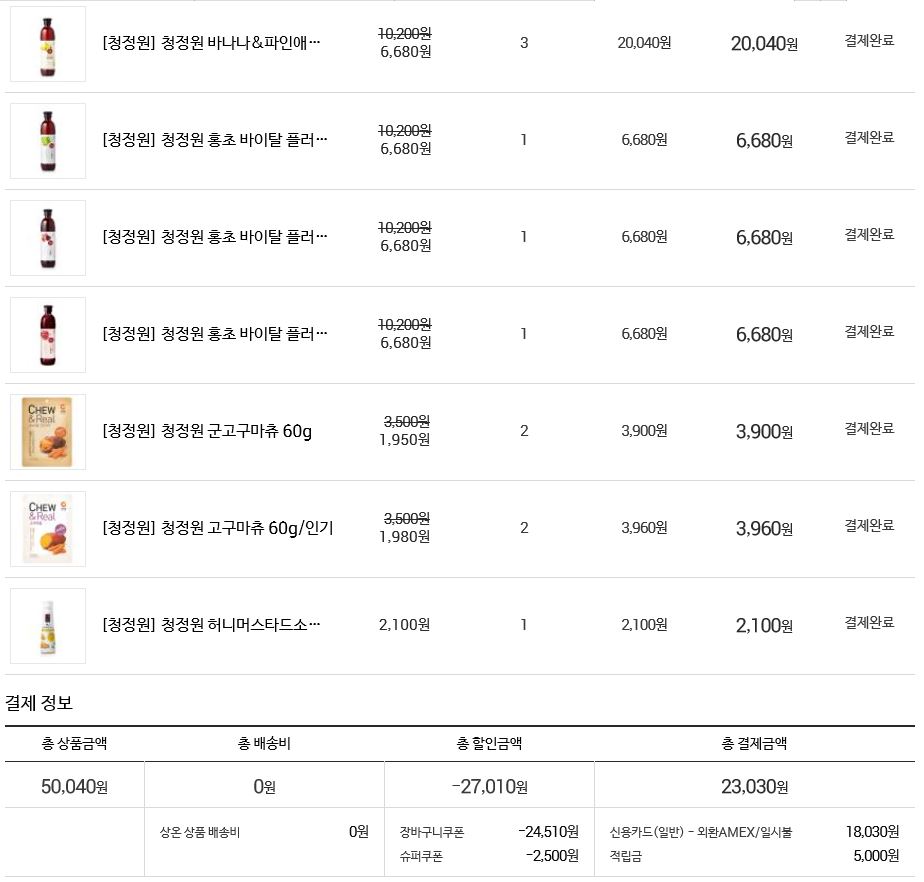This screenshot has width=924, height=882.
Task: Click the 장바구니쿠폰 discount line
Action: click(432, 832)
